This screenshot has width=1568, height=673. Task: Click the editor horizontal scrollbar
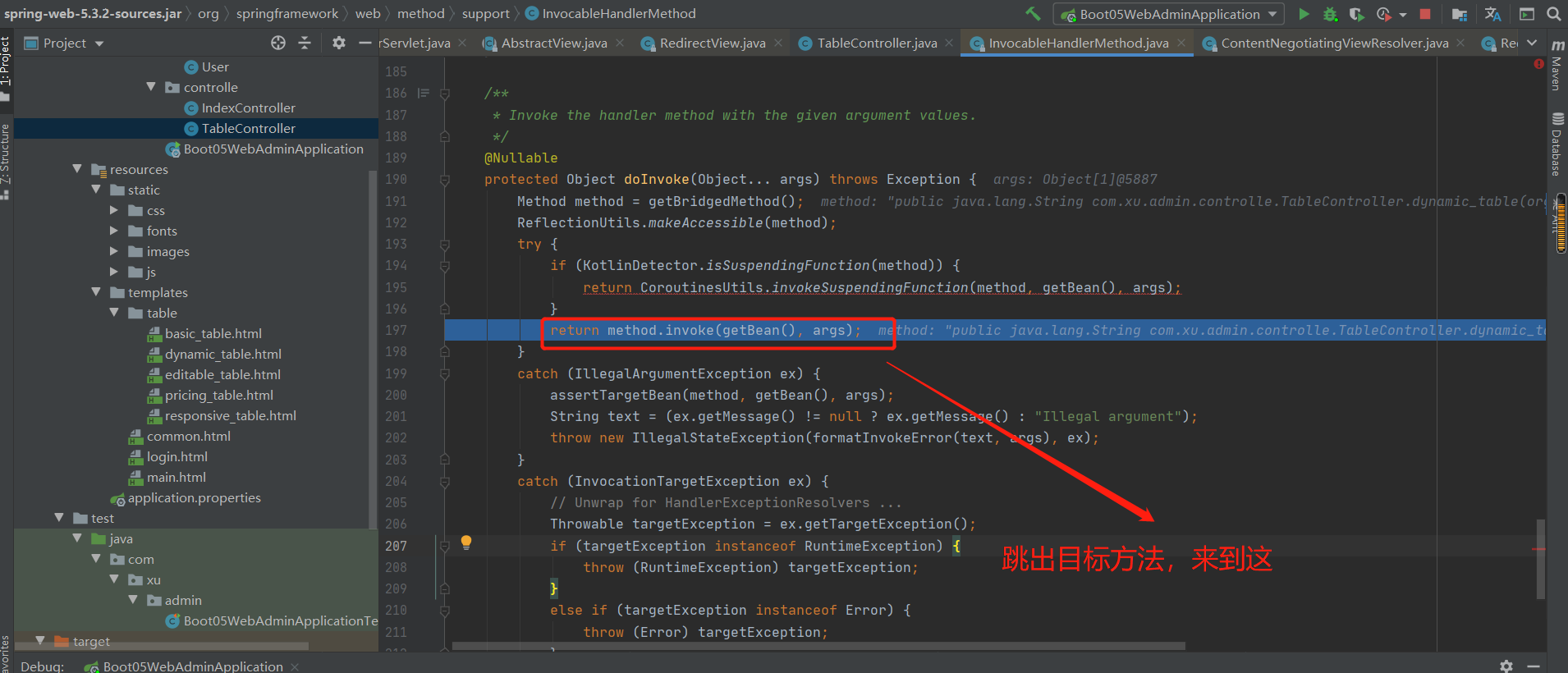(x=818, y=646)
